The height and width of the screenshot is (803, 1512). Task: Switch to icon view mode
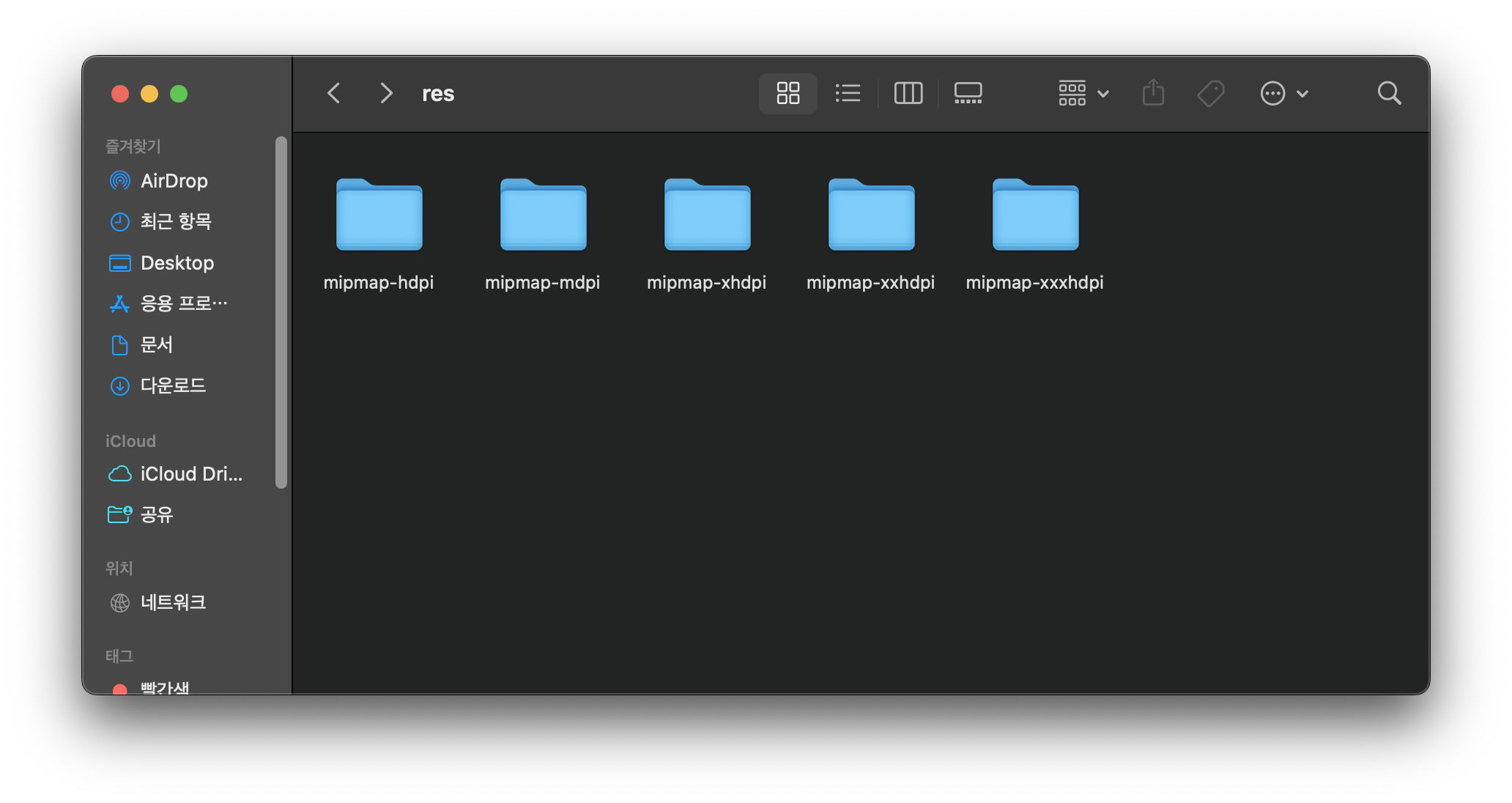click(787, 93)
